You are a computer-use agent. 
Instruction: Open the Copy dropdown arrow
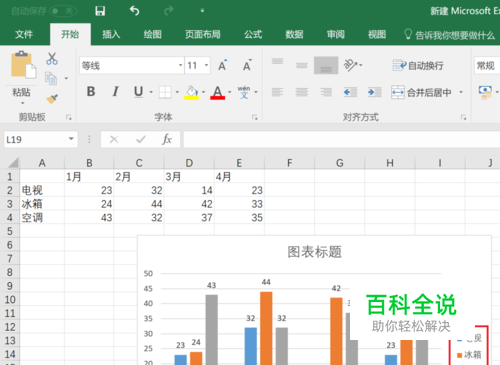[x=66, y=79]
